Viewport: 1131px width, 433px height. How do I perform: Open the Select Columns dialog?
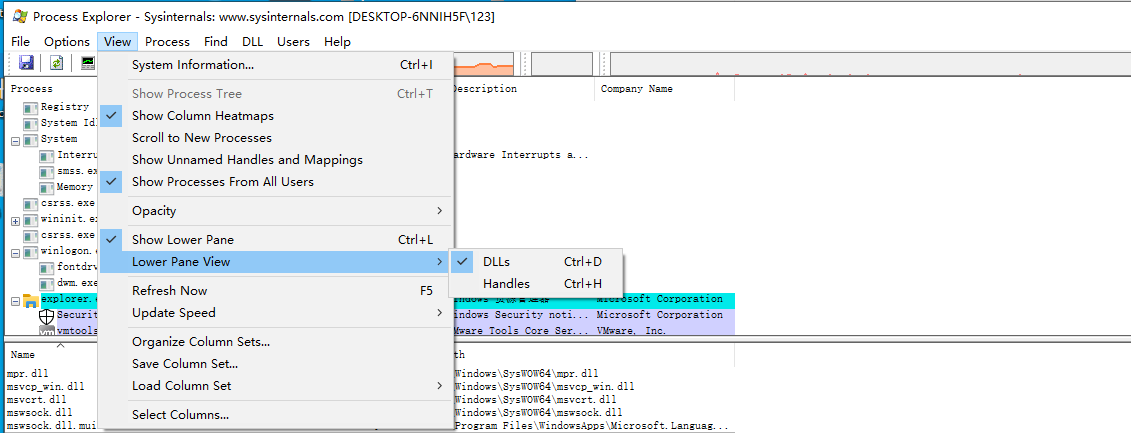tap(276, 415)
